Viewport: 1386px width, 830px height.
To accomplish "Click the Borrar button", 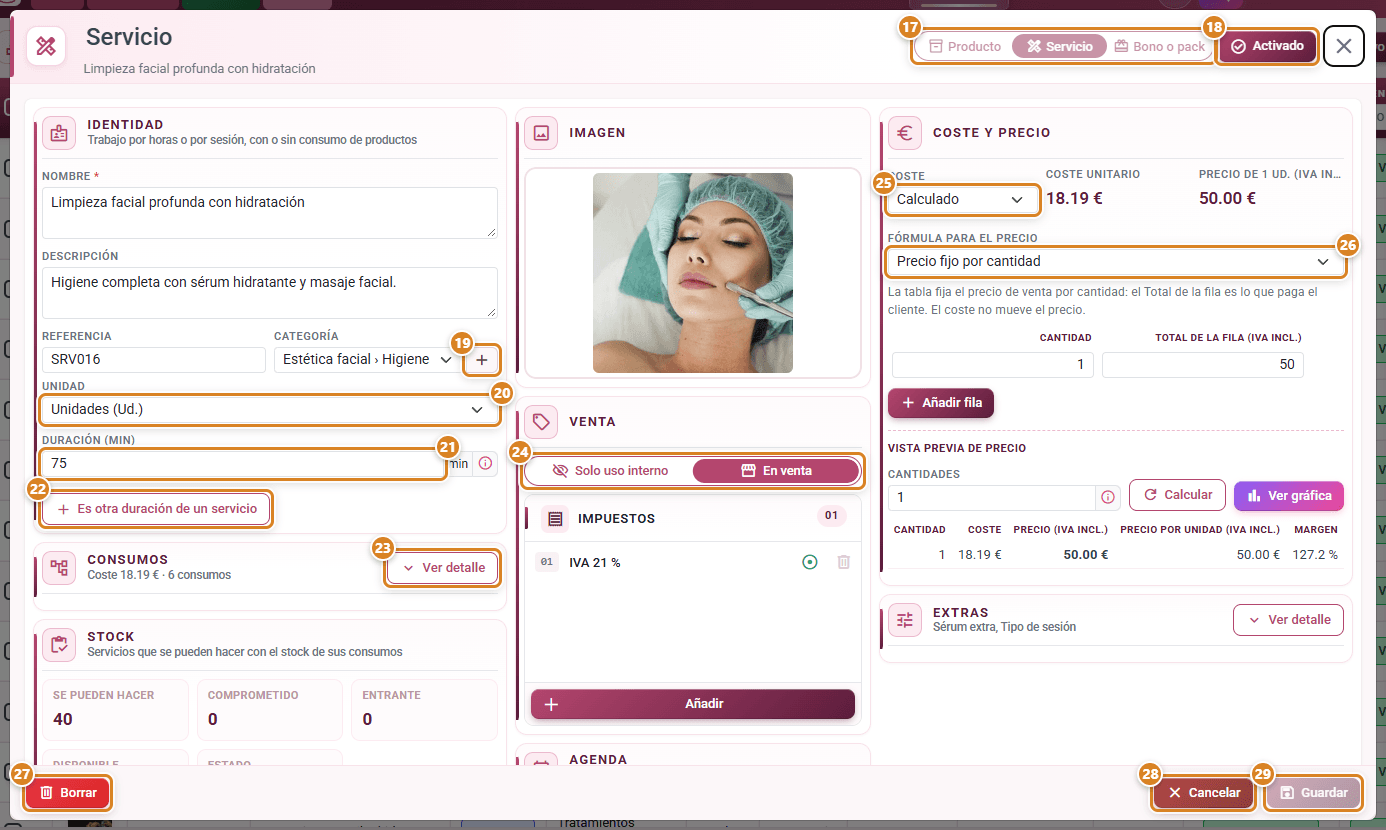I will (x=68, y=793).
